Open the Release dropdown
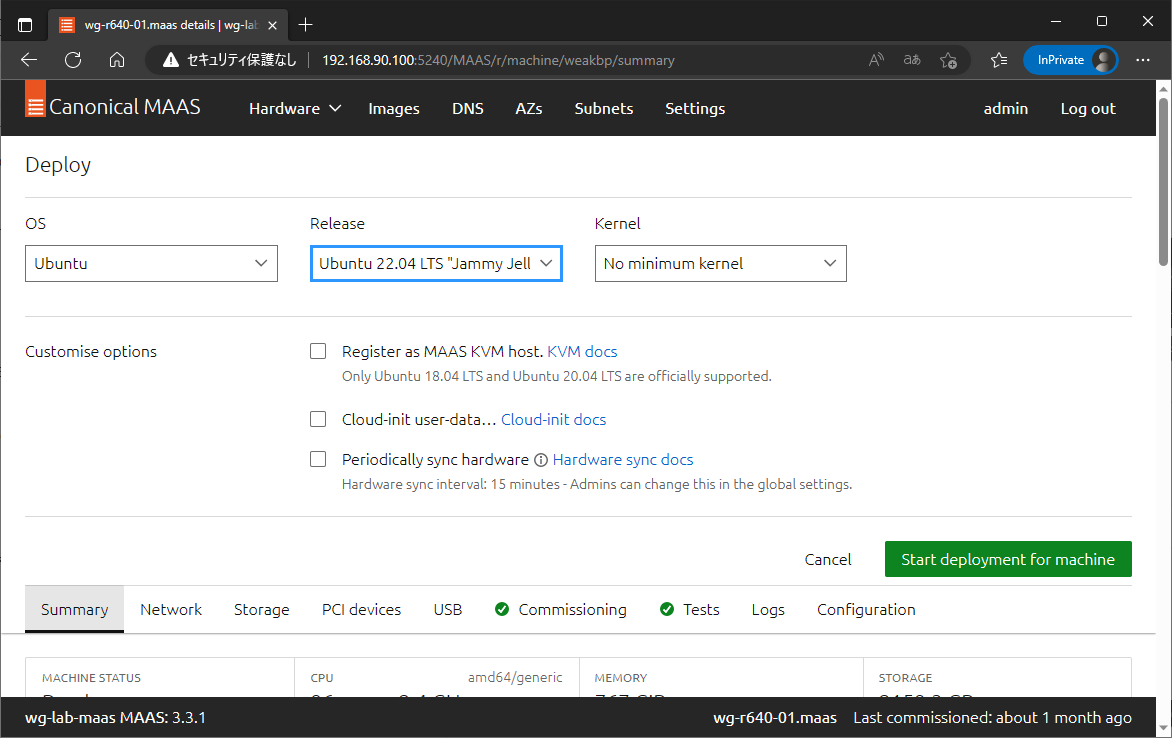The height and width of the screenshot is (738, 1172). click(x=436, y=263)
